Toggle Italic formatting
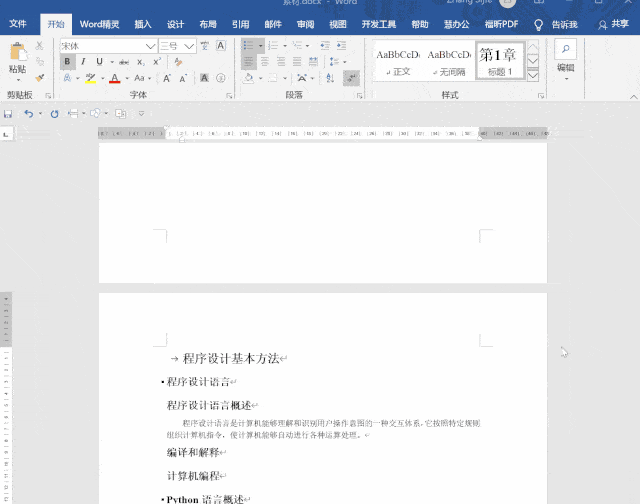Image resolution: width=640 pixels, height=504 pixels. pos(83,62)
